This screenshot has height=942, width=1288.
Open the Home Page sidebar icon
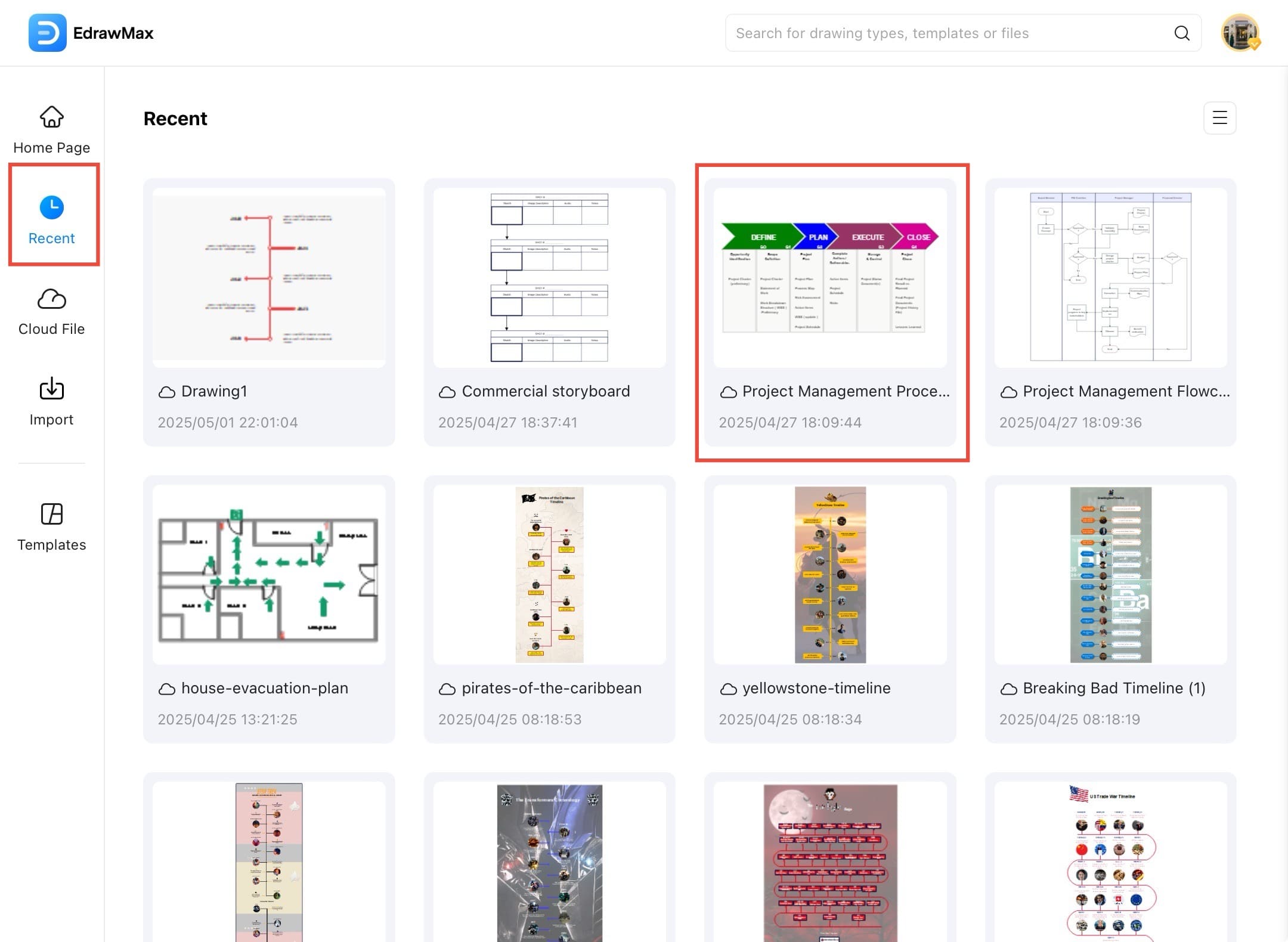pos(52,117)
